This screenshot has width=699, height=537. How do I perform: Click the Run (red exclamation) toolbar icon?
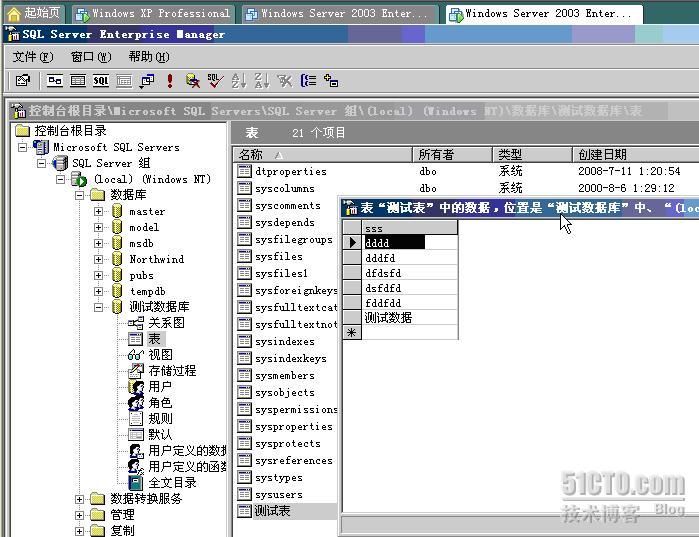point(170,81)
